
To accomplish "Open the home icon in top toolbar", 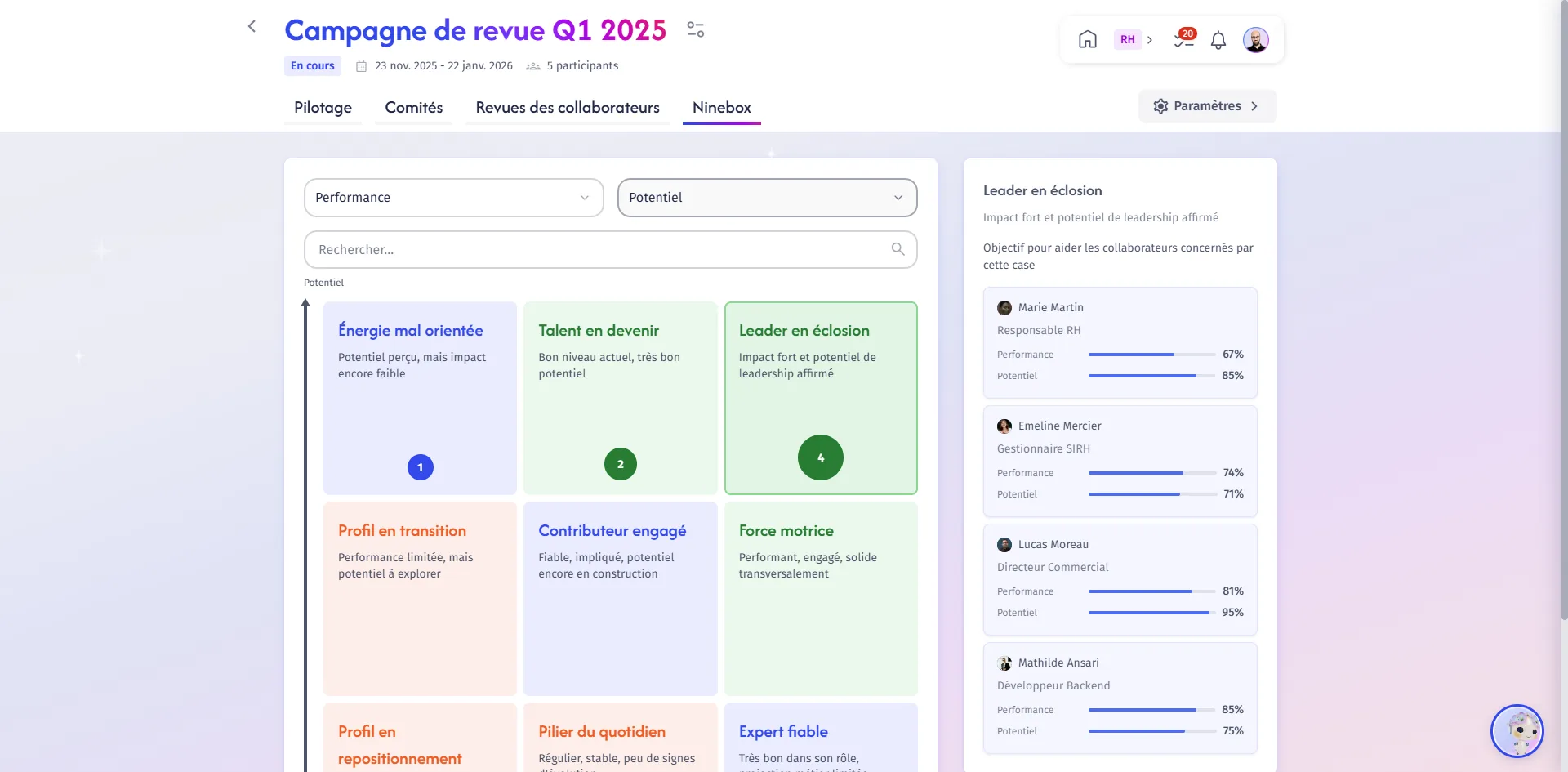I will 1088,39.
